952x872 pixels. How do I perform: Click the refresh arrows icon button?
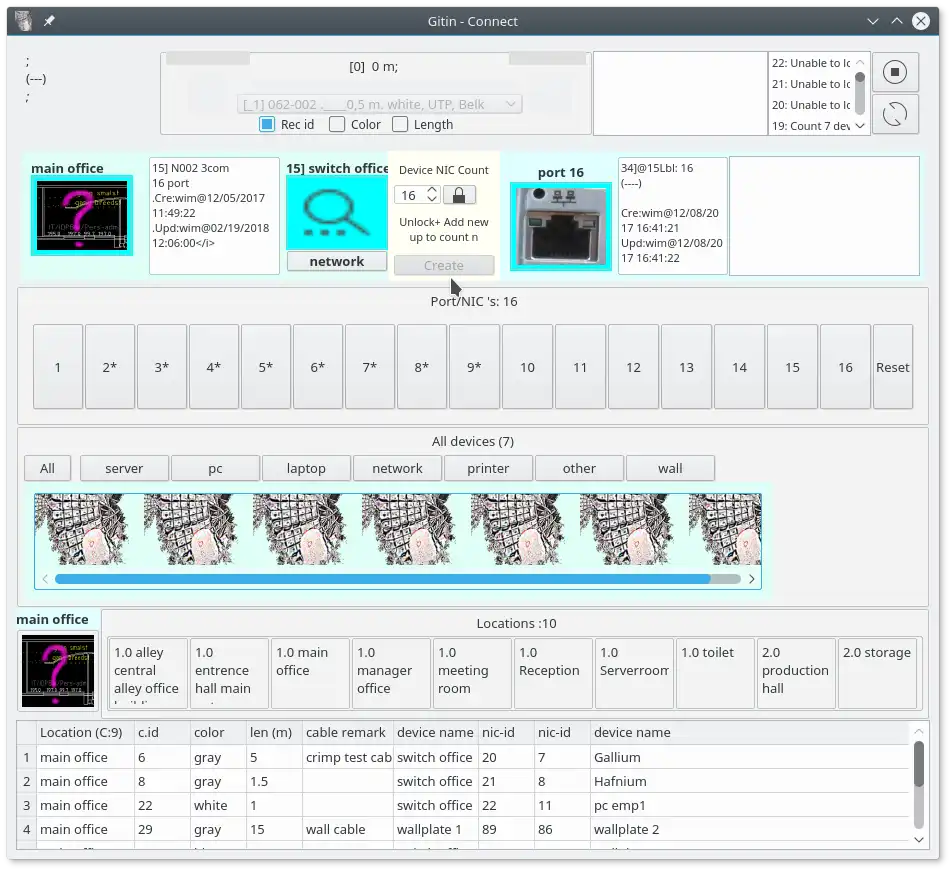click(895, 114)
